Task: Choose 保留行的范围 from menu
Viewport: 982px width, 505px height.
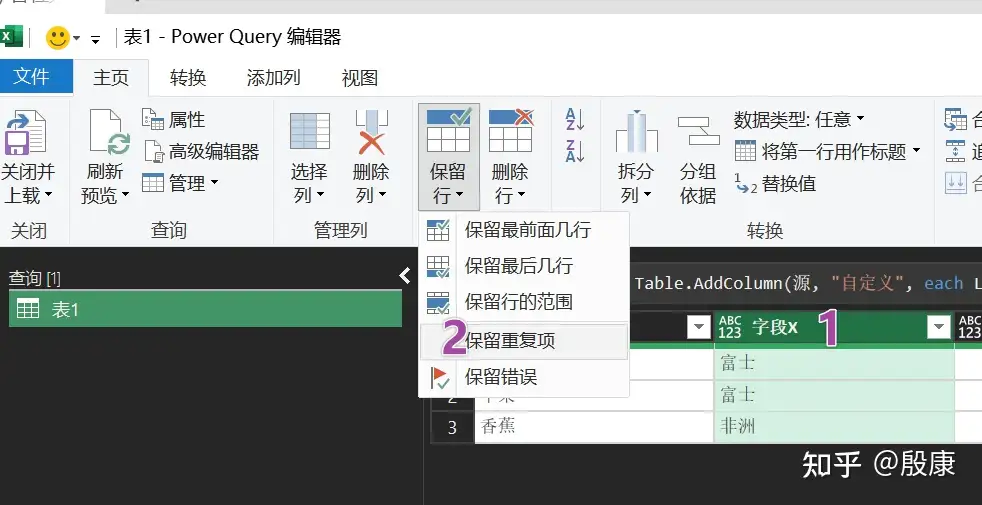Action: point(524,302)
